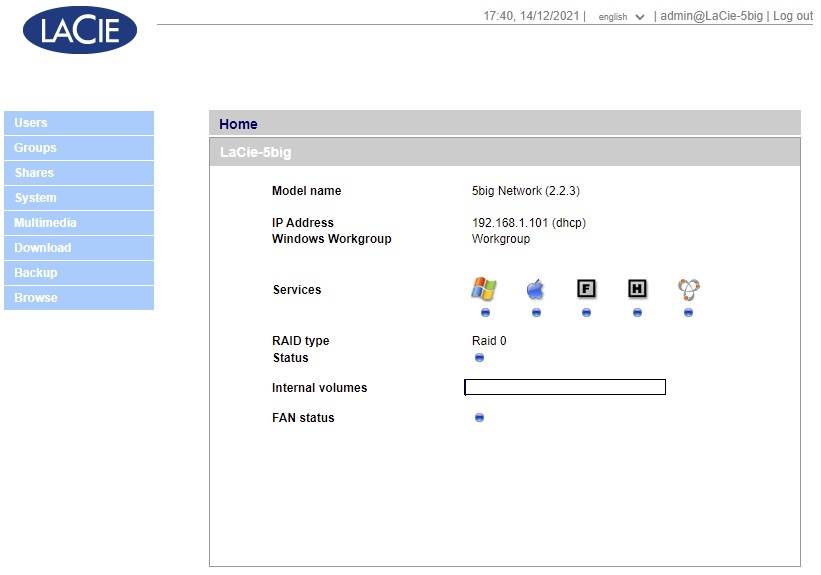Click the FTP service icon marked F
This screenshot has width=821, height=575.
[586, 289]
